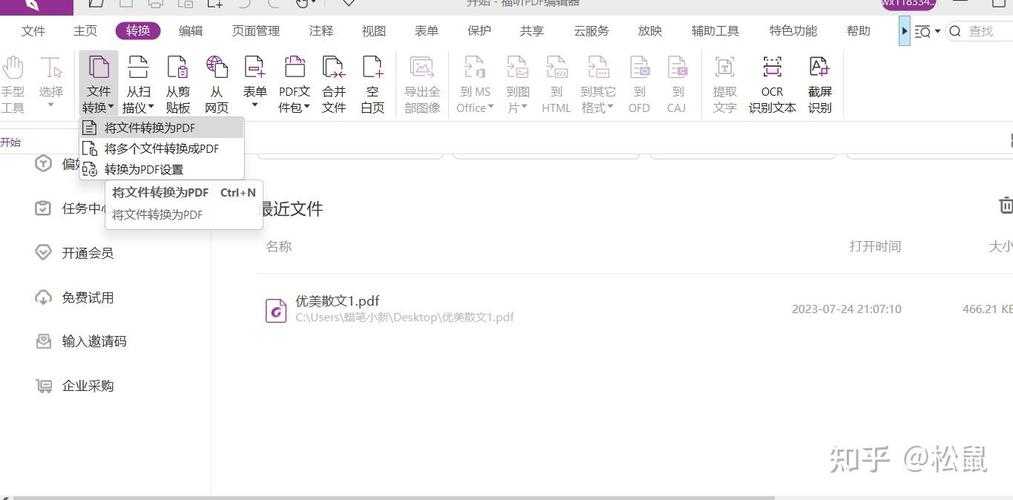Expand the 选择 tool dropdown arrow
Image resolution: width=1013 pixels, height=500 pixels.
(x=51, y=105)
